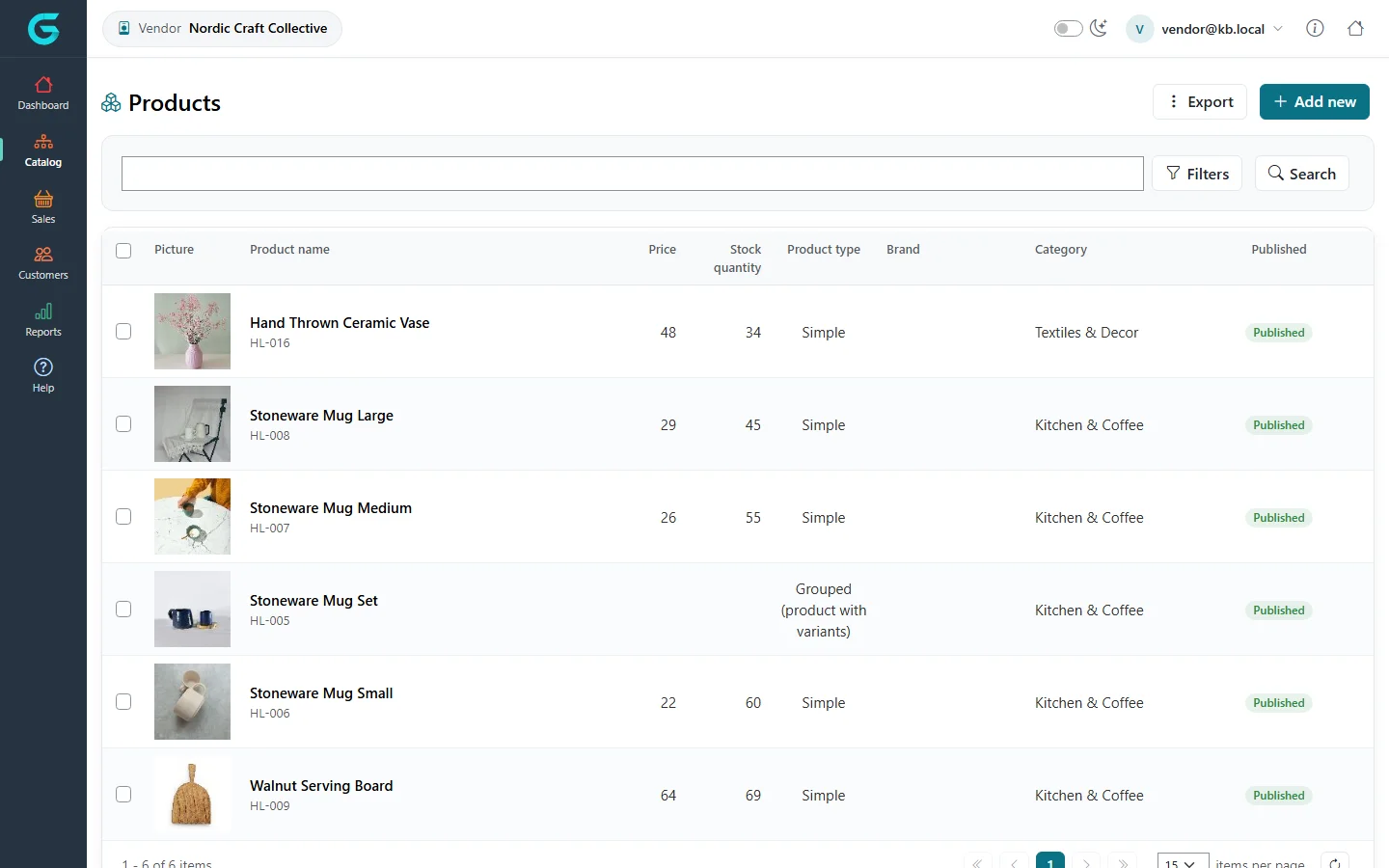The height and width of the screenshot is (868, 1389).
Task: Click the app logo in the sidebar
Action: [43, 29]
